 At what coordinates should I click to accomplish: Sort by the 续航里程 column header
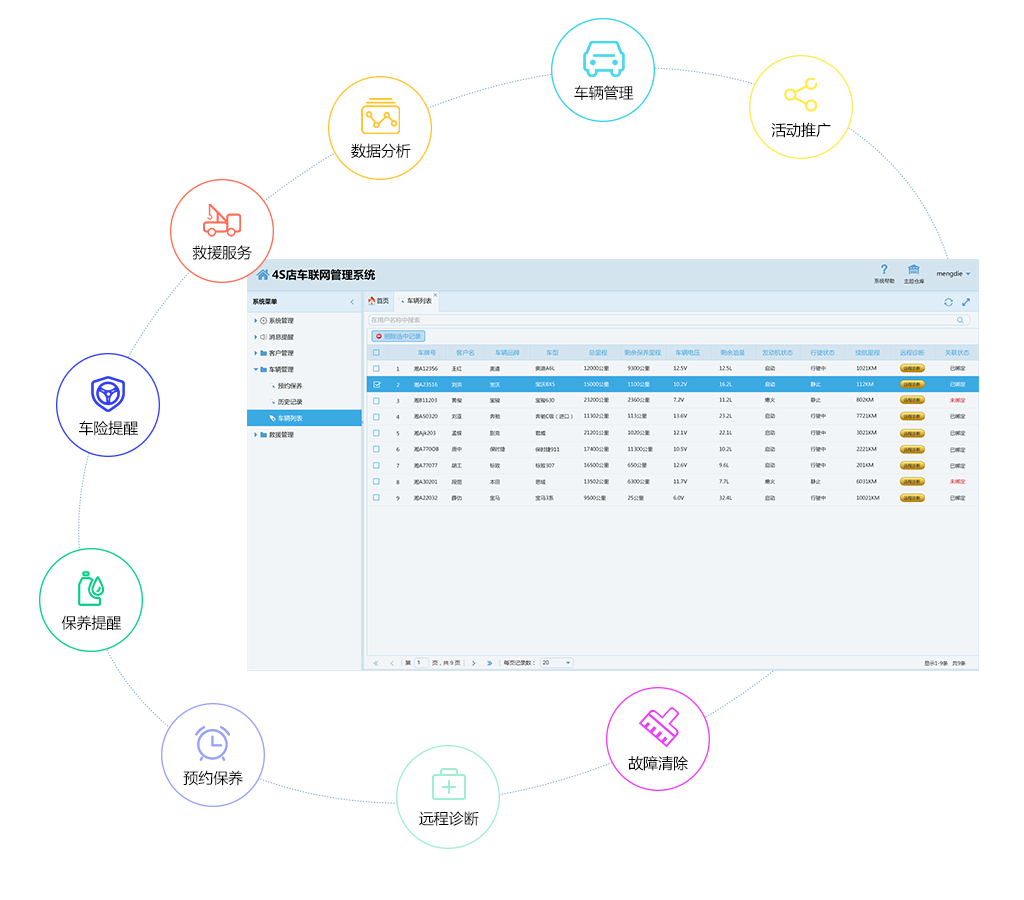pyautogui.click(x=867, y=353)
